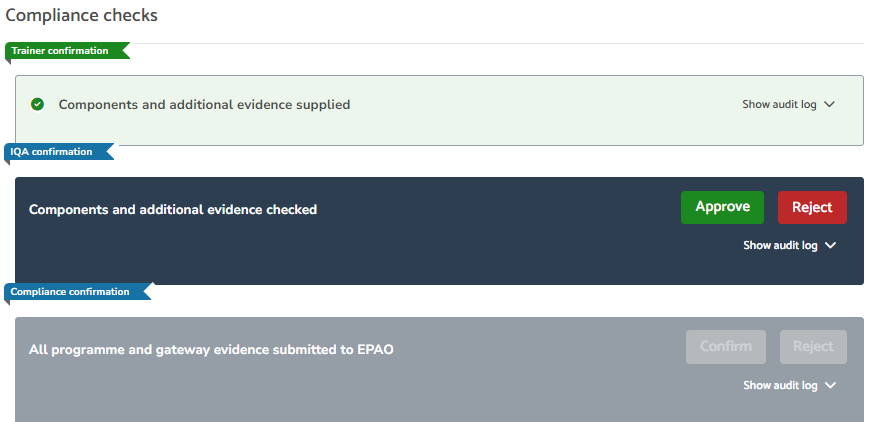This screenshot has height=422, width=872.
Task: Click the chevron beside Trainer audit log
Action: (829, 105)
